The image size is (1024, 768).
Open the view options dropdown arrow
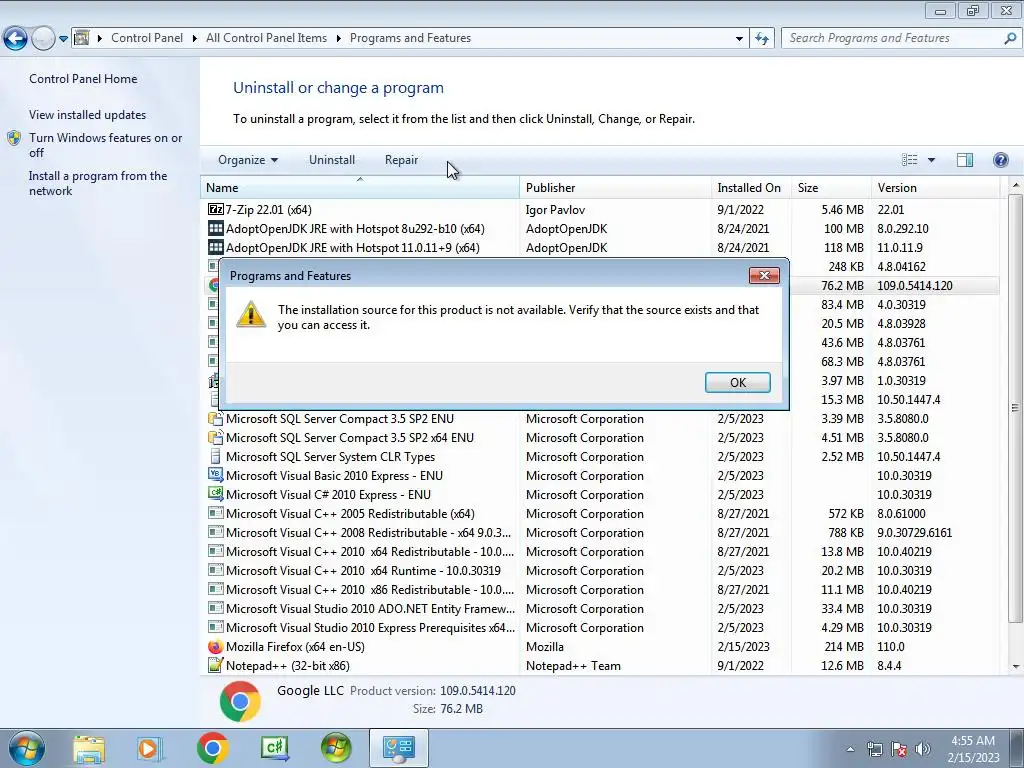(x=931, y=160)
